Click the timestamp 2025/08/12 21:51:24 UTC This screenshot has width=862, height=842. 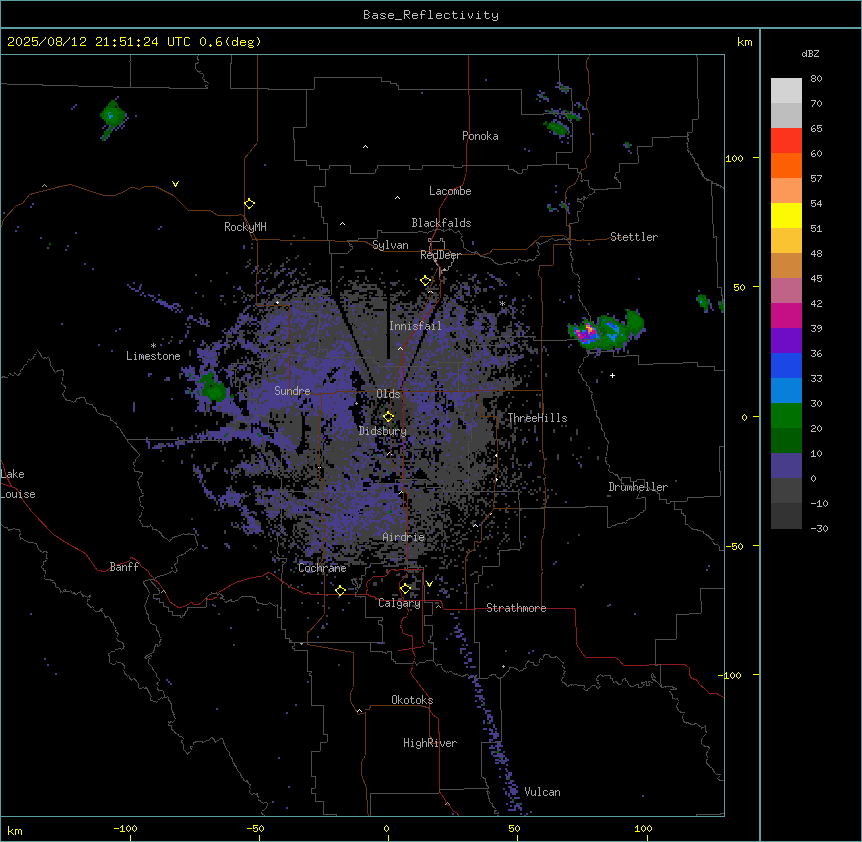click(x=99, y=42)
